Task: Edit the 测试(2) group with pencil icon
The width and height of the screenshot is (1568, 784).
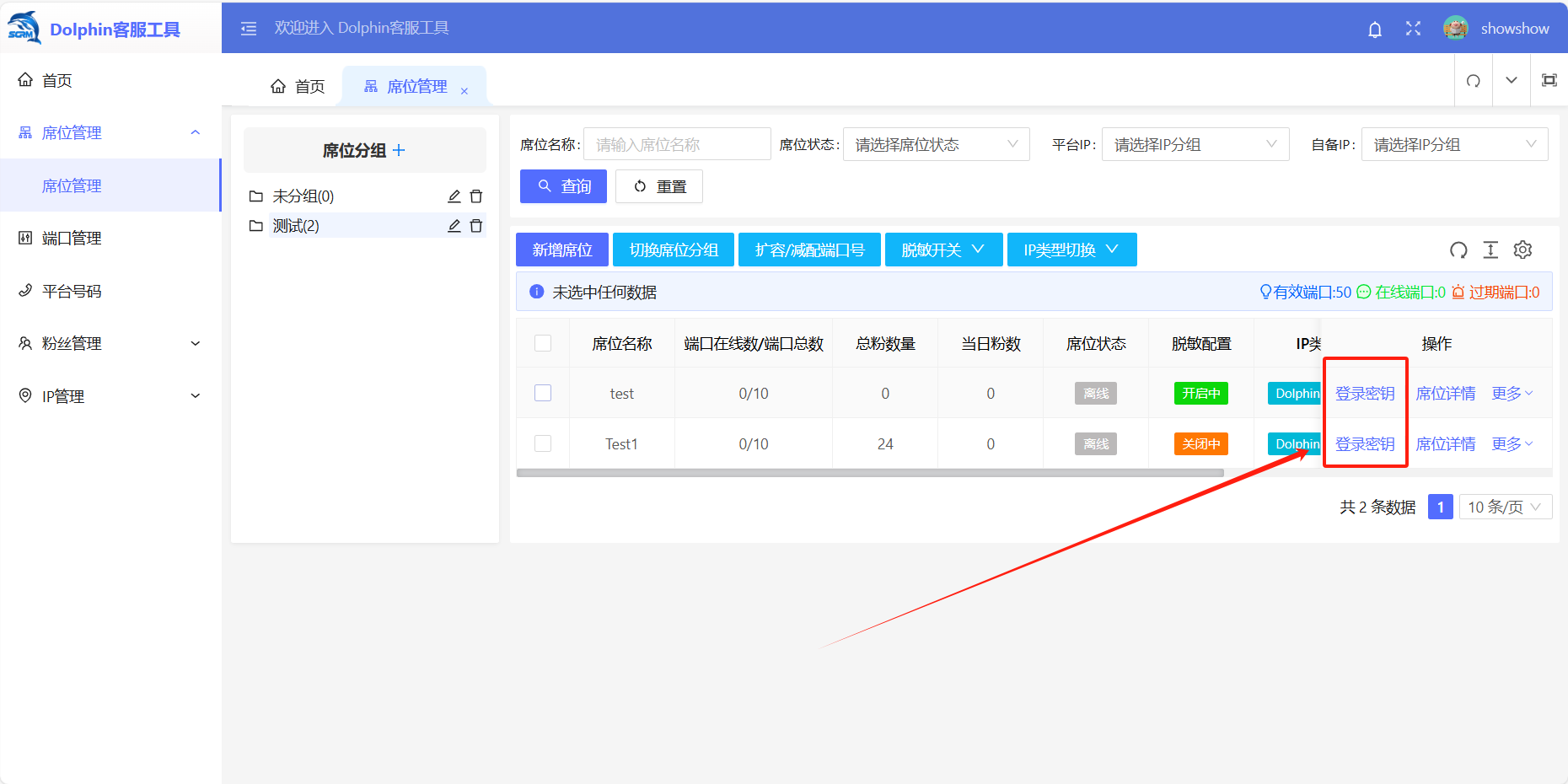Action: coord(454,226)
